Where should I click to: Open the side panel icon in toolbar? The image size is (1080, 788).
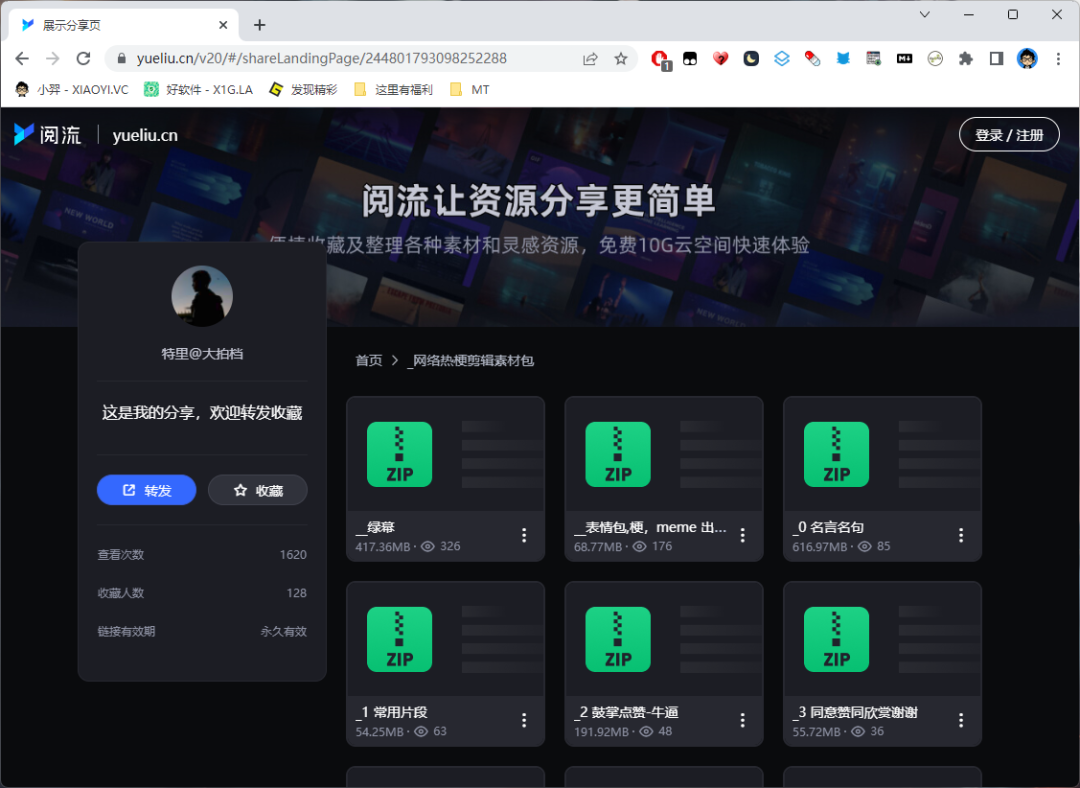(996, 58)
